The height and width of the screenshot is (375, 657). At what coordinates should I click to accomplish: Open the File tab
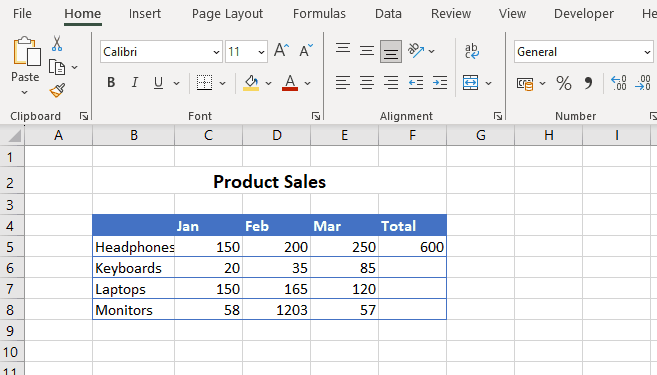22,14
